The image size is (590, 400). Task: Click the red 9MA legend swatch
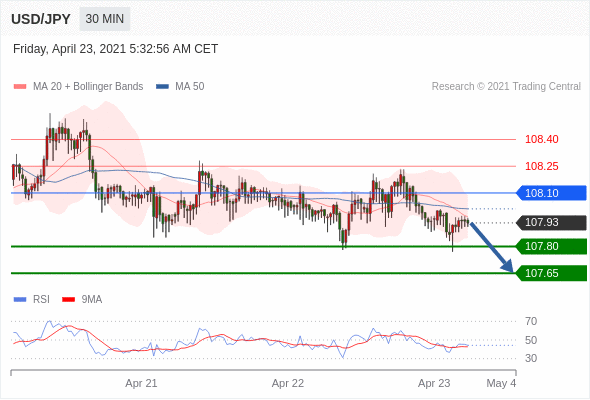coord(68,300)
